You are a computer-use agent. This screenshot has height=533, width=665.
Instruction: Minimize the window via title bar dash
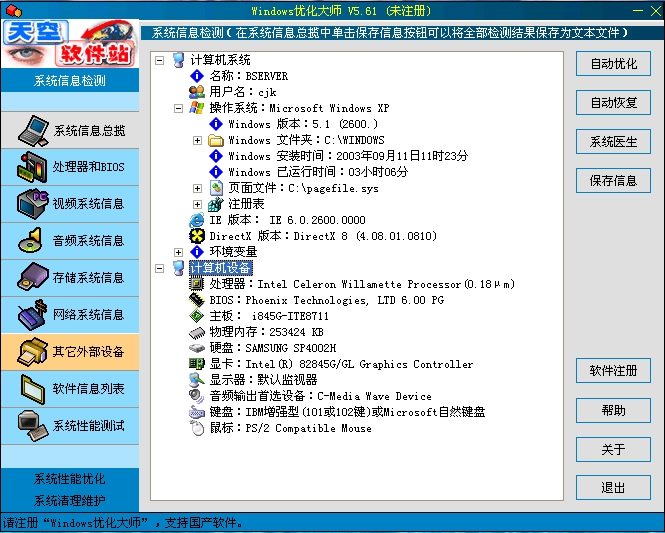point(637,11)
